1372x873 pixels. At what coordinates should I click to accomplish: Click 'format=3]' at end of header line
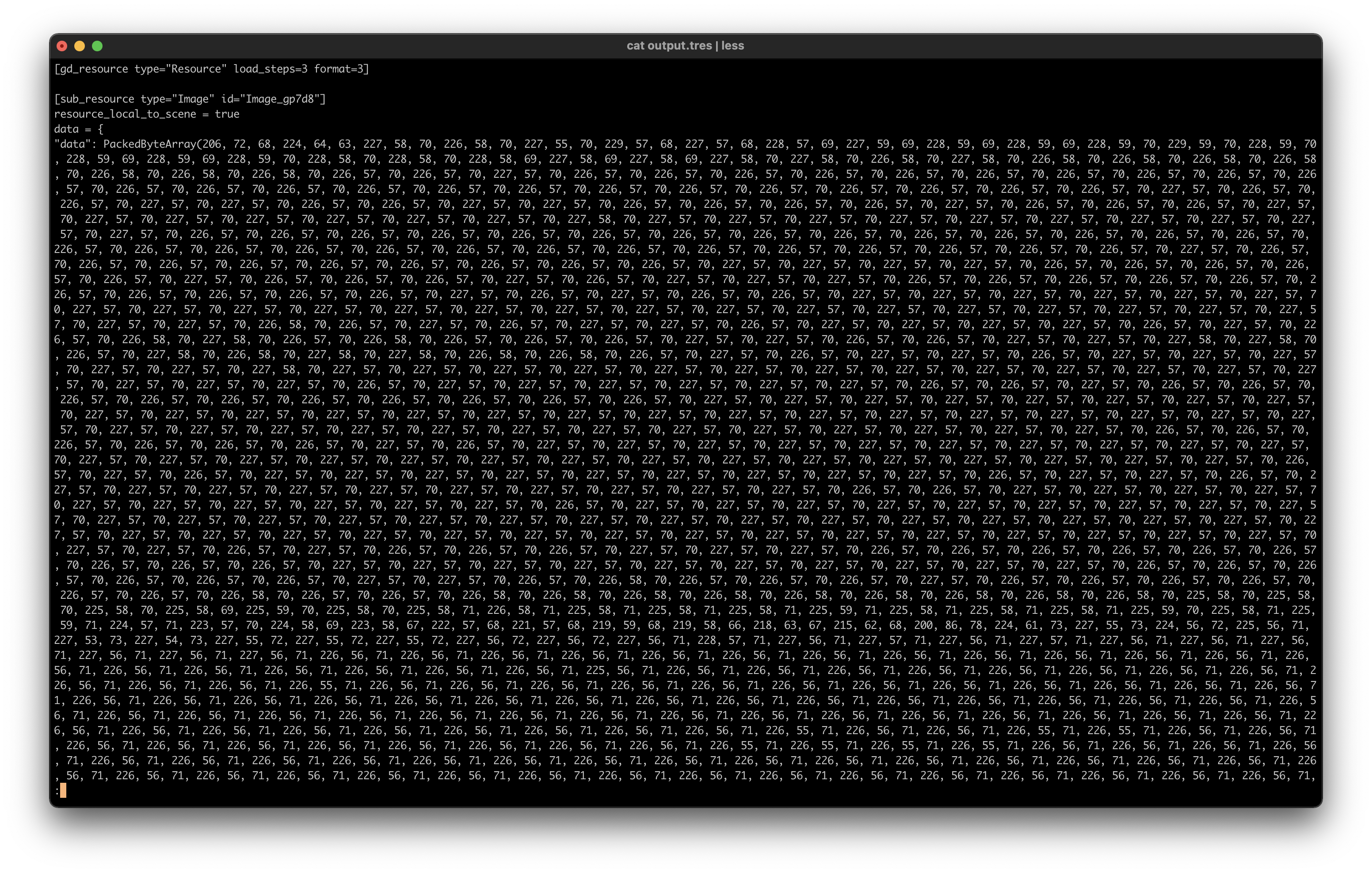(341, 69)
